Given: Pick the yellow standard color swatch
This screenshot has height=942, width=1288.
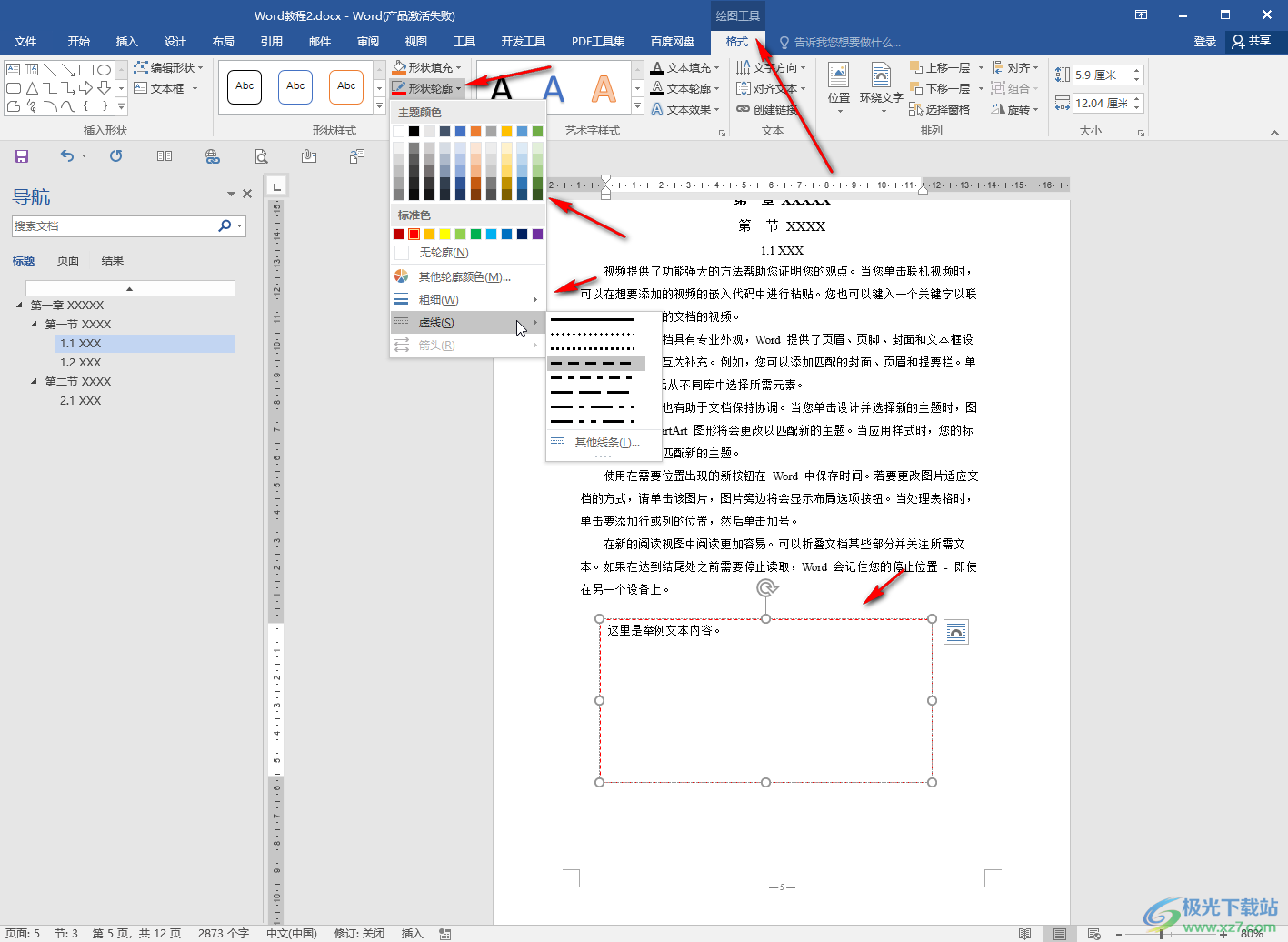Looking at the screenshot, I should click(444, 235).
